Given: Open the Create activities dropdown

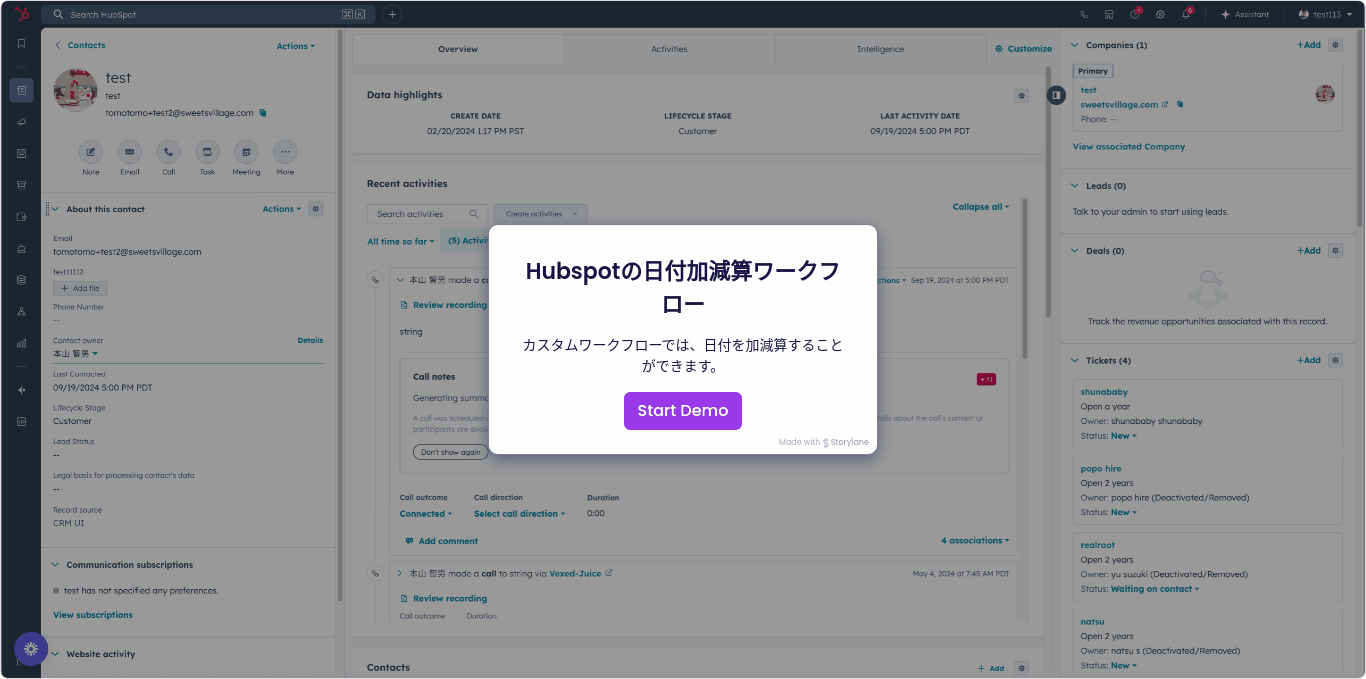Looking at the screenshot, I should click(540, 214).
